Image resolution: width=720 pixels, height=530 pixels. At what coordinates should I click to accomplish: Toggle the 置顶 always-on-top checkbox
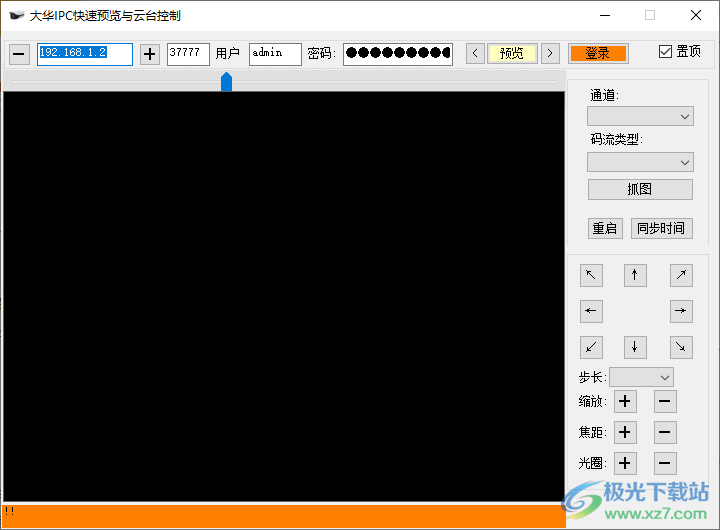[665, 51]
